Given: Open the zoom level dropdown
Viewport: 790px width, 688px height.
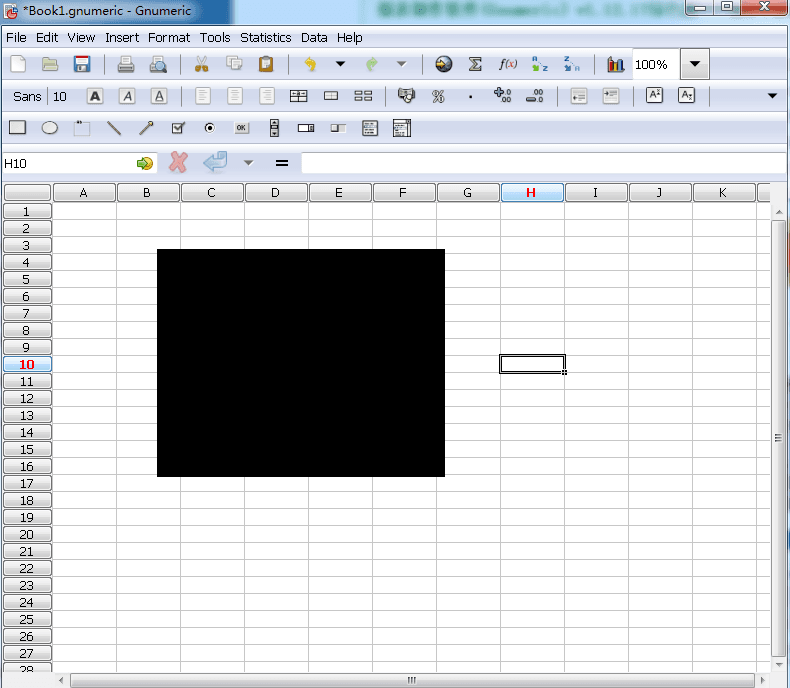Looking at the screenshot, I should pos(695,64).
